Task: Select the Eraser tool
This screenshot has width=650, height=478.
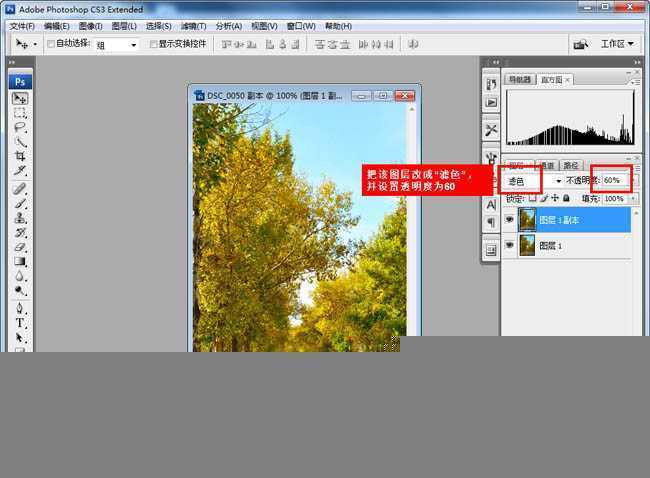Action: point(20,247)
